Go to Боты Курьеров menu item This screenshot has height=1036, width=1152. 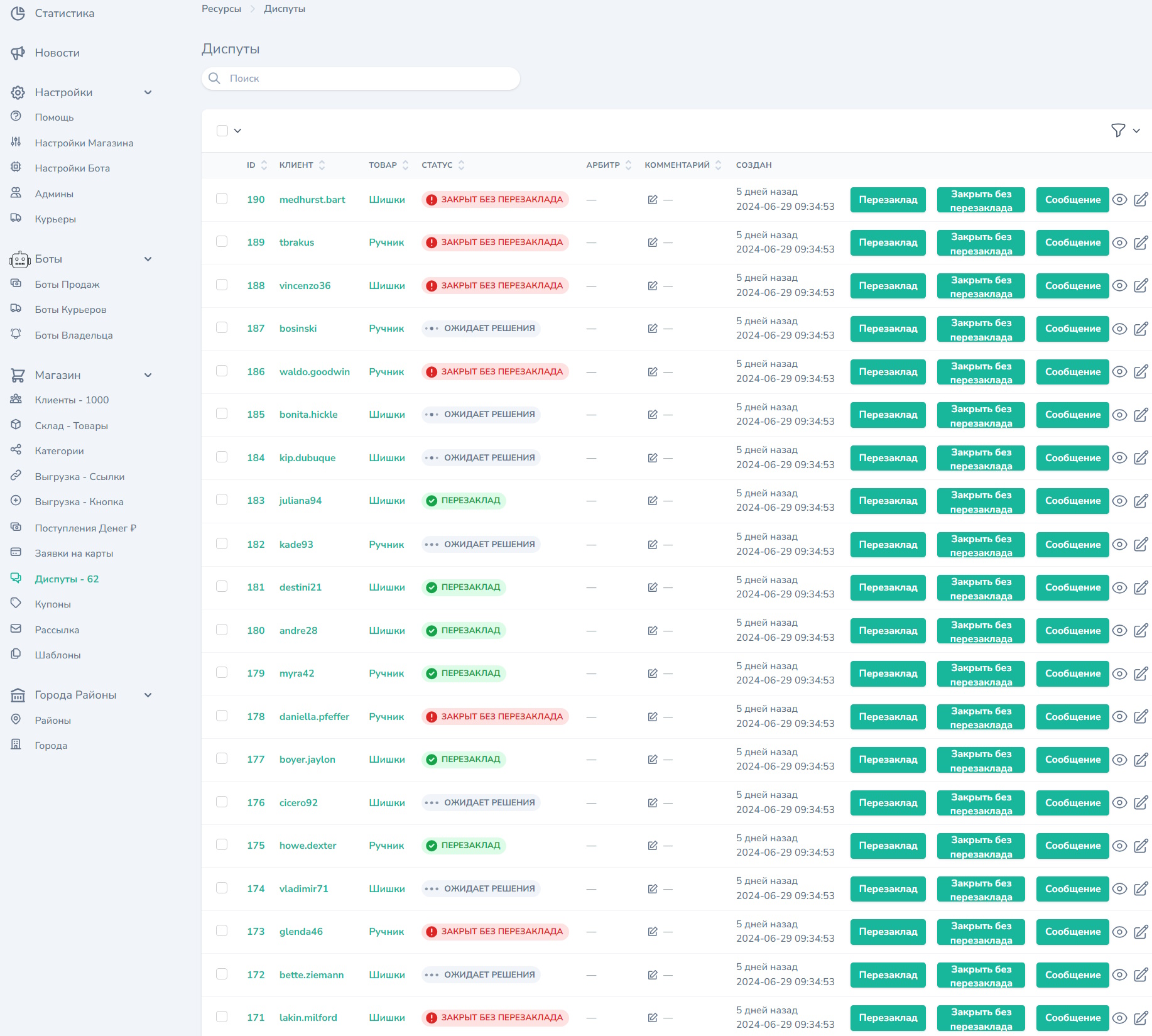pos(70,310)
